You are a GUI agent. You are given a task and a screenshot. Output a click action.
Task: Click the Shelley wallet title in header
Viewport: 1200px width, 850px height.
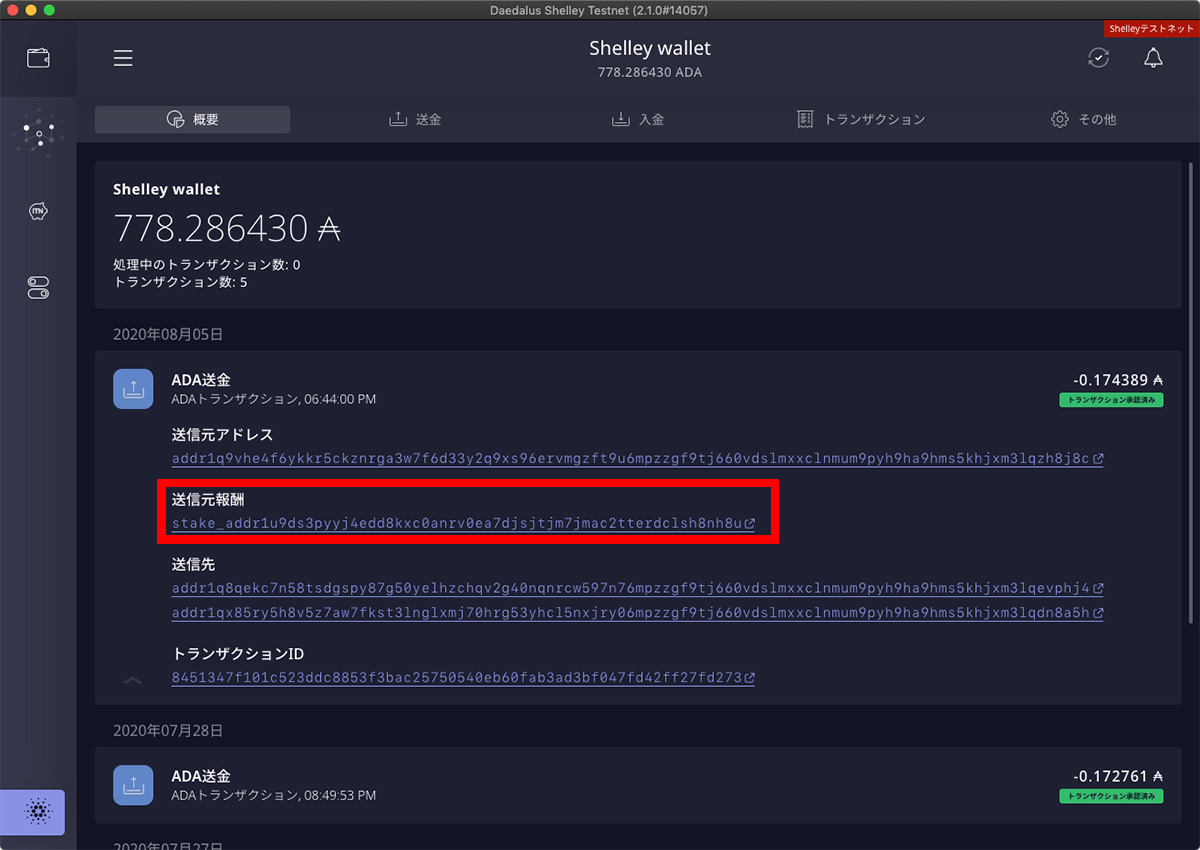(650, 48)
